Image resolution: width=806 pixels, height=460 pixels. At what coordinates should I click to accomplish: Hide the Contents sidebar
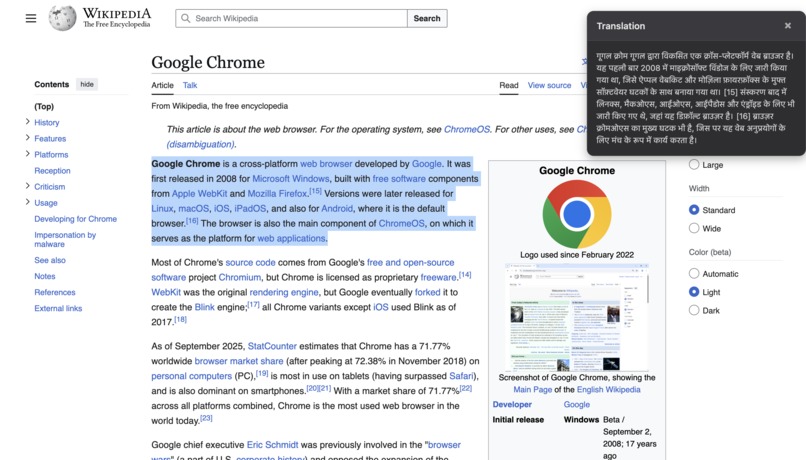coord(87,84)
